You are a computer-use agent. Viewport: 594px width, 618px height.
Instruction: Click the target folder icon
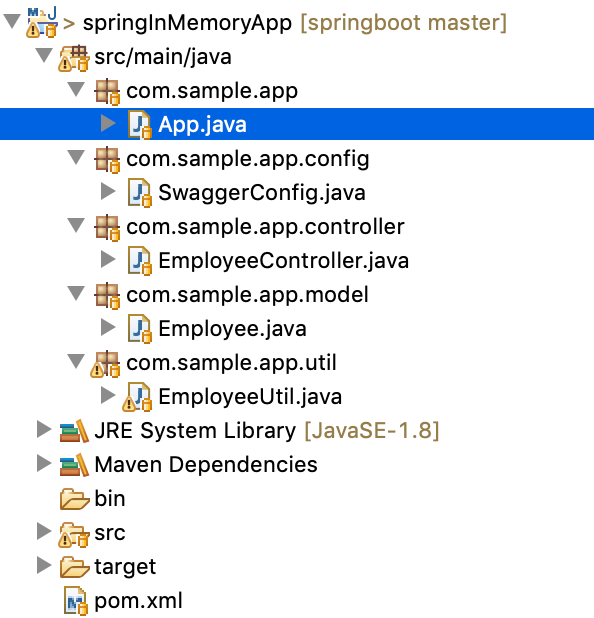74,567
